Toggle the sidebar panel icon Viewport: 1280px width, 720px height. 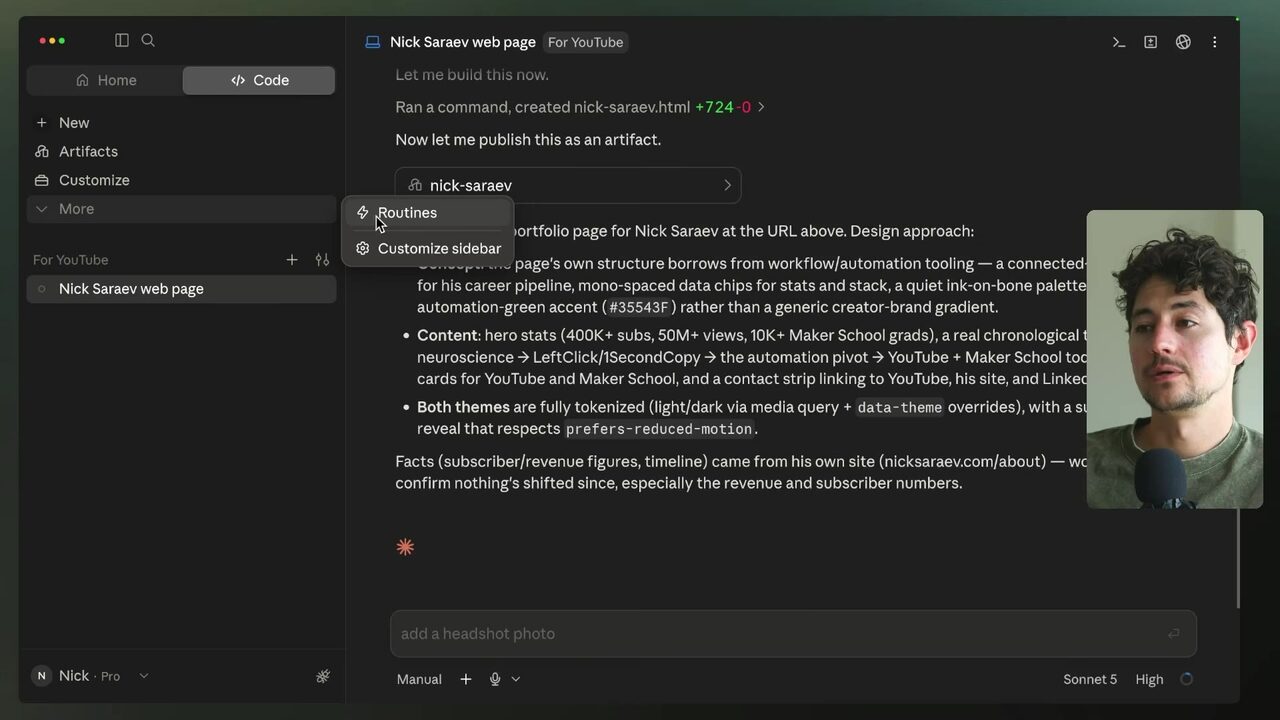point(122,40)
